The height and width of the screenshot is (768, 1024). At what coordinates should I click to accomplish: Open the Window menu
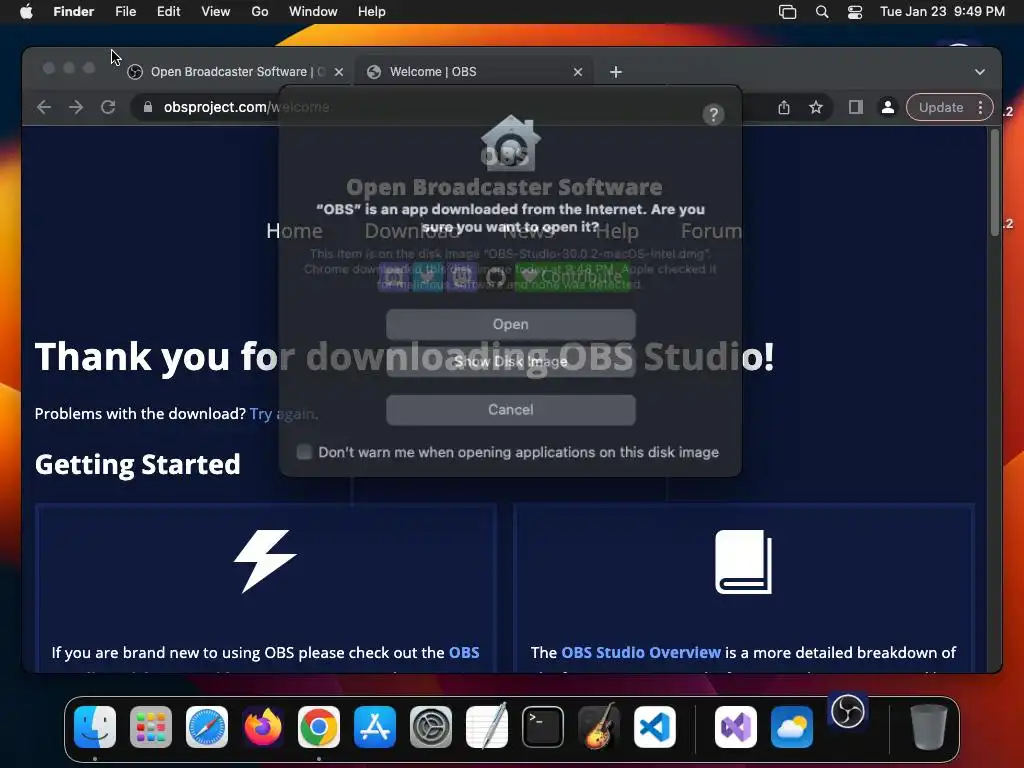(x=313, y=12)
